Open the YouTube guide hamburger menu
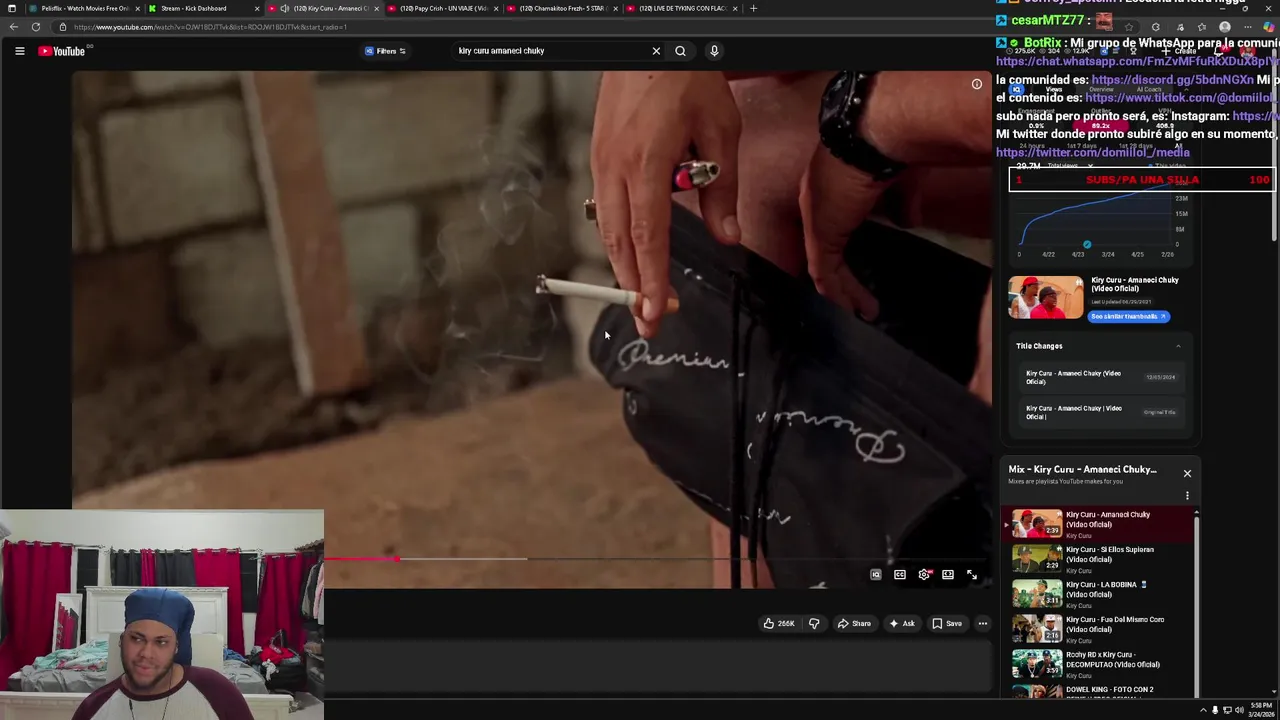This screenshot has height=720, width=1280. (19, 51)
